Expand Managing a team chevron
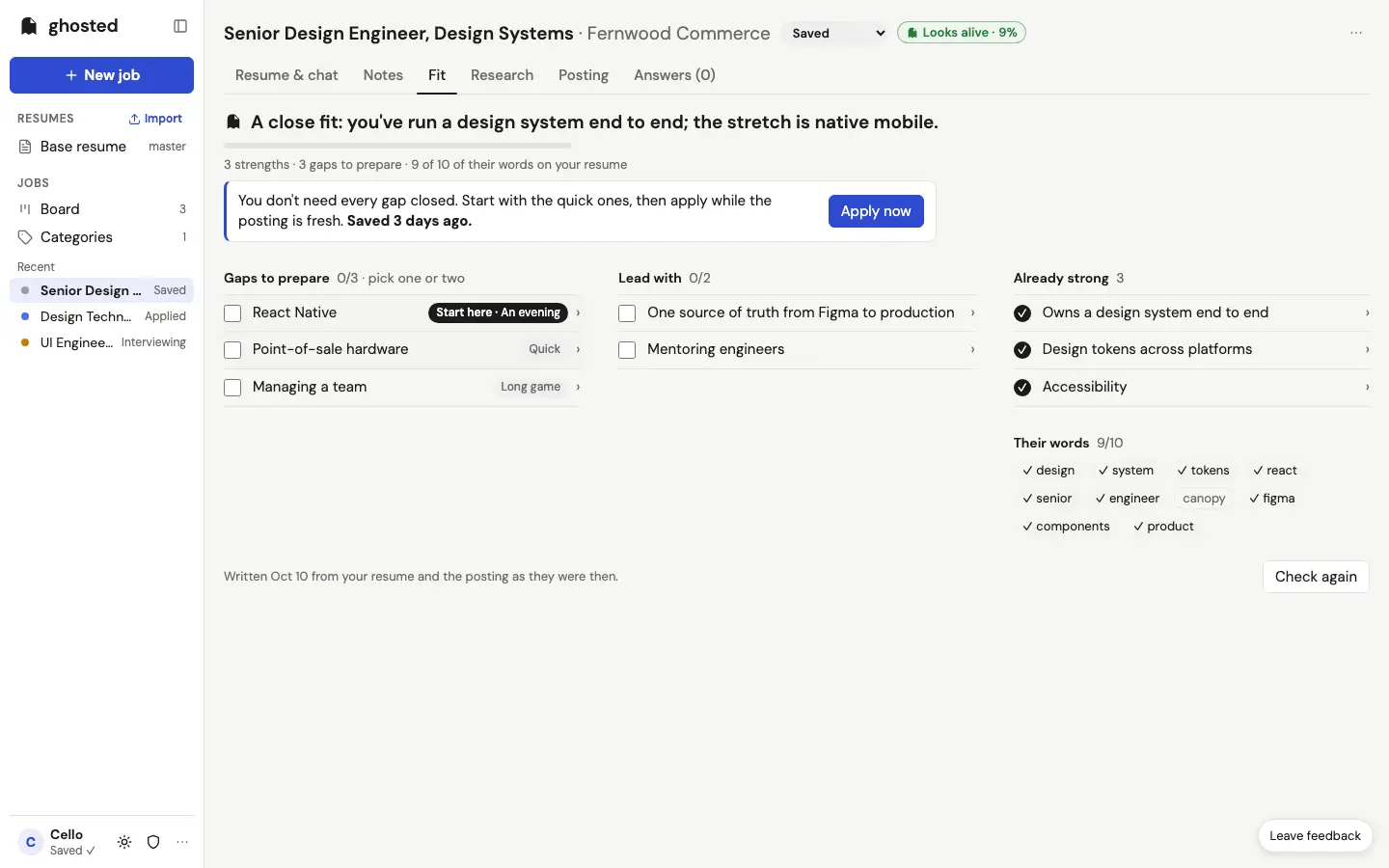 click(x=578, y=387)
